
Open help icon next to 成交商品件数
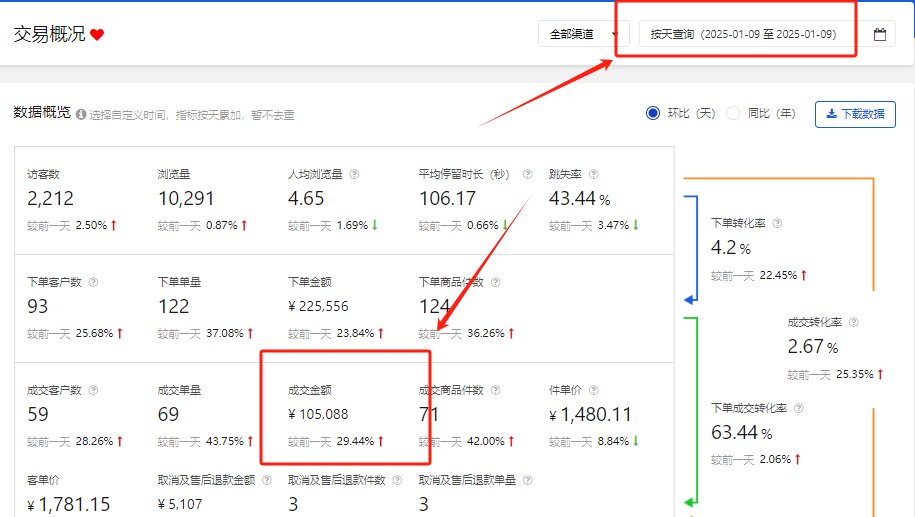click(495, 390)
